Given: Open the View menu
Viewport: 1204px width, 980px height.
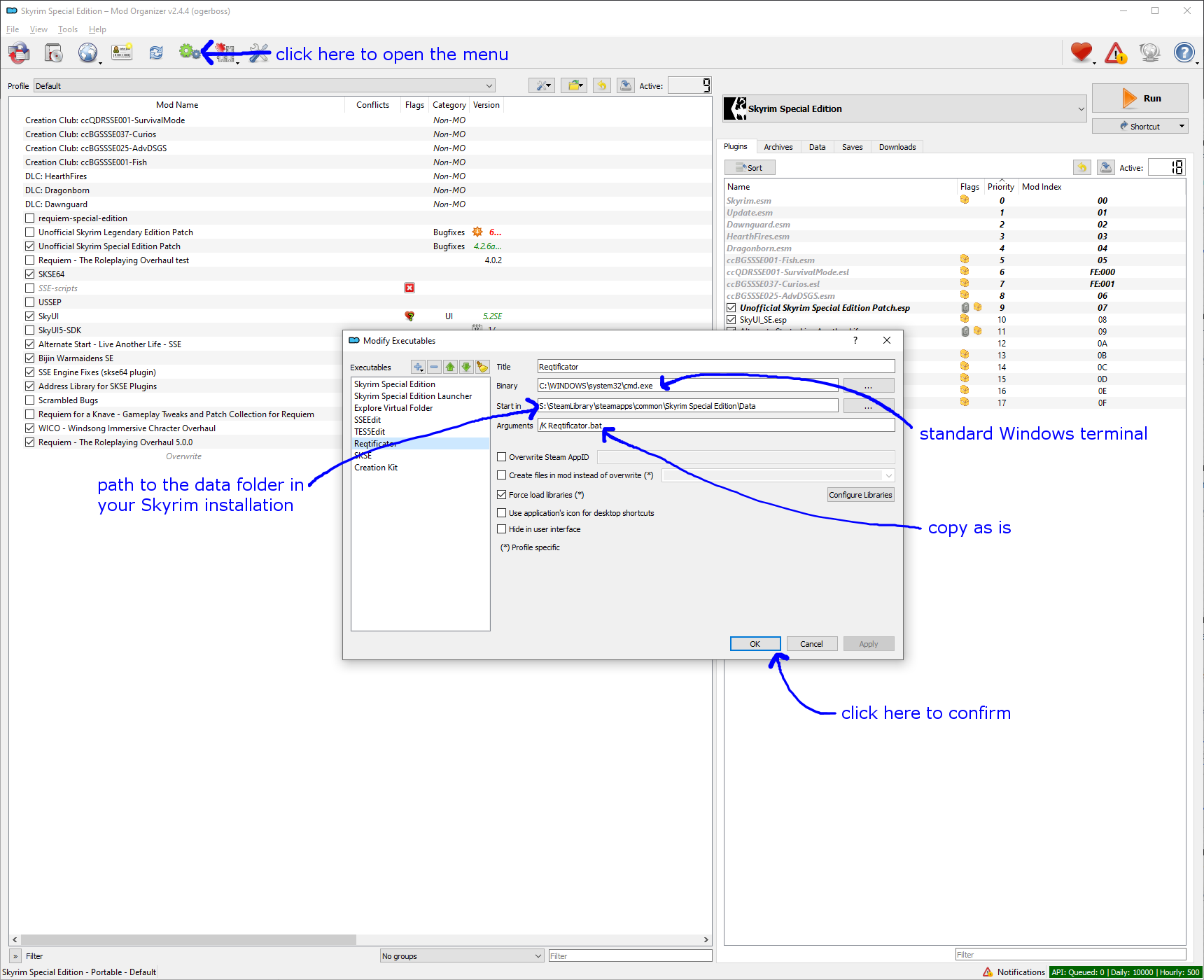Looking at the screenshot, I should coord(38,29).
